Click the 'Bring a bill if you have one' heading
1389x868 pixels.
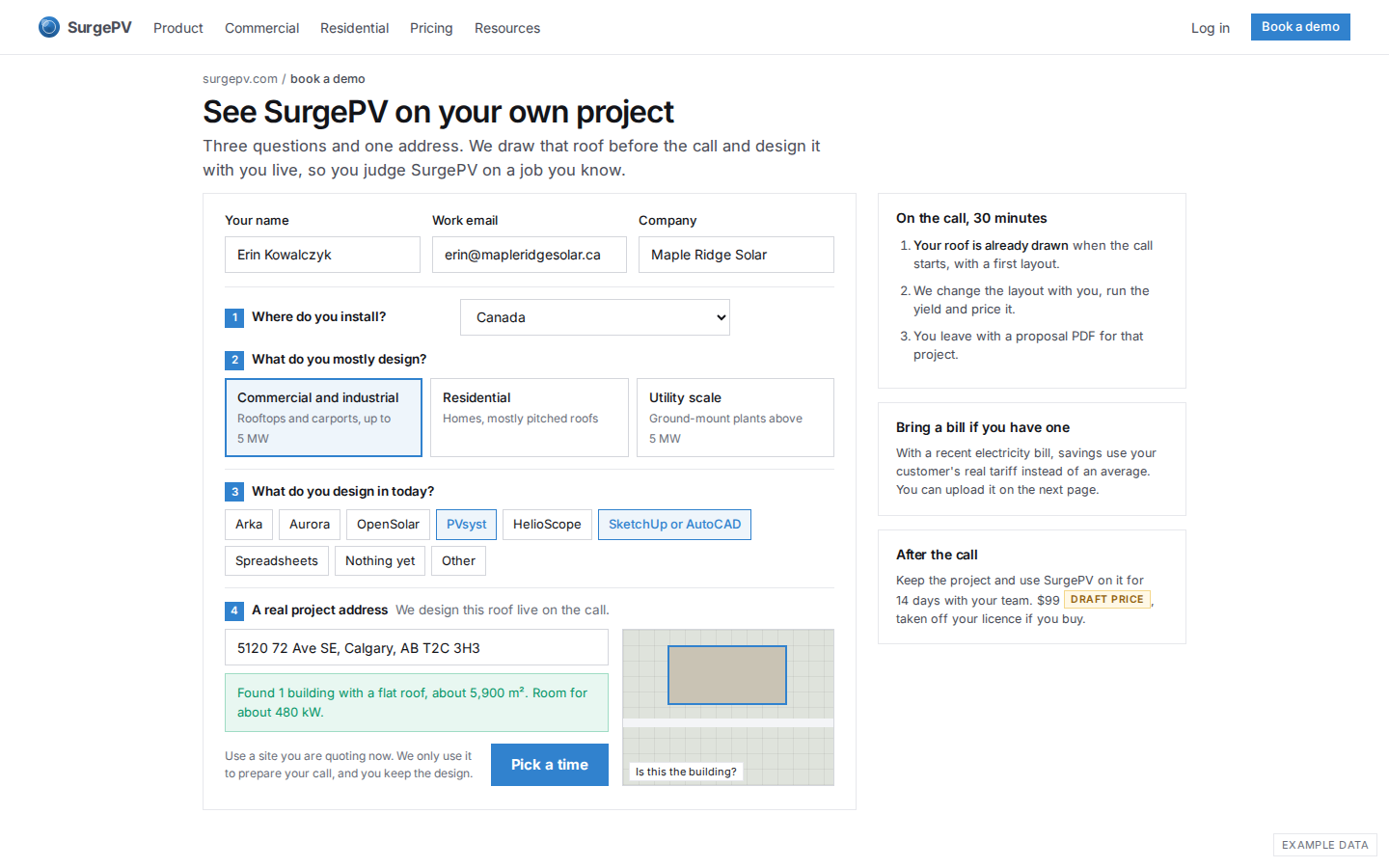pos(983,427)
